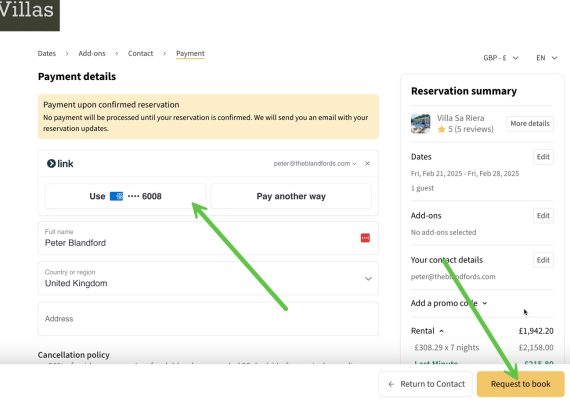Click the Fri, Feb 21, 2025 date range
570x402 pixels.
(x=465, y=174)
